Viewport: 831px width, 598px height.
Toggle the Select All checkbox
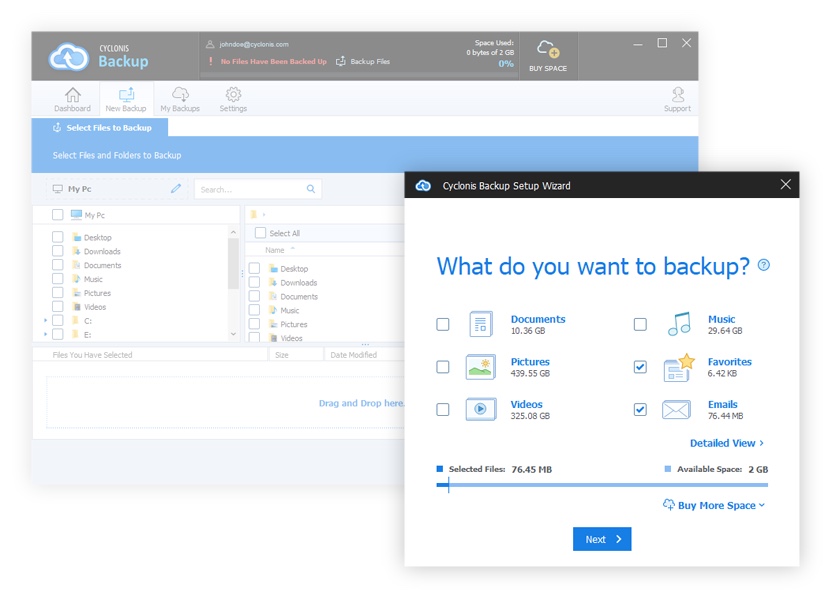(x=258, y=233)
